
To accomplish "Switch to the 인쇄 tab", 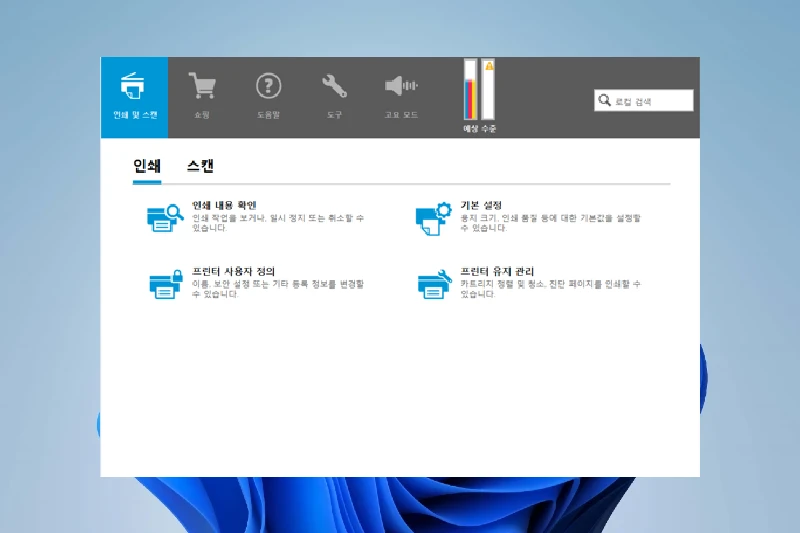I will click(x=147, y=166).
